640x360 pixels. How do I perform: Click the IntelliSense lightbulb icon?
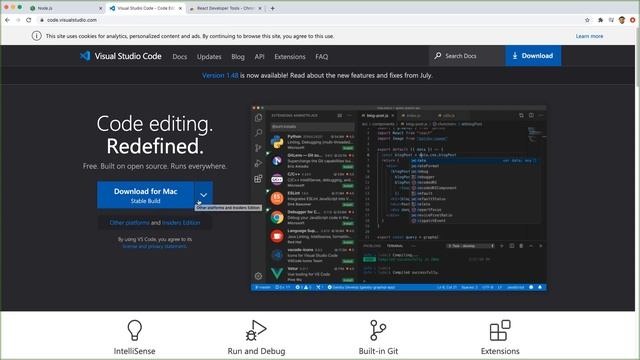[x=134, y=330]
